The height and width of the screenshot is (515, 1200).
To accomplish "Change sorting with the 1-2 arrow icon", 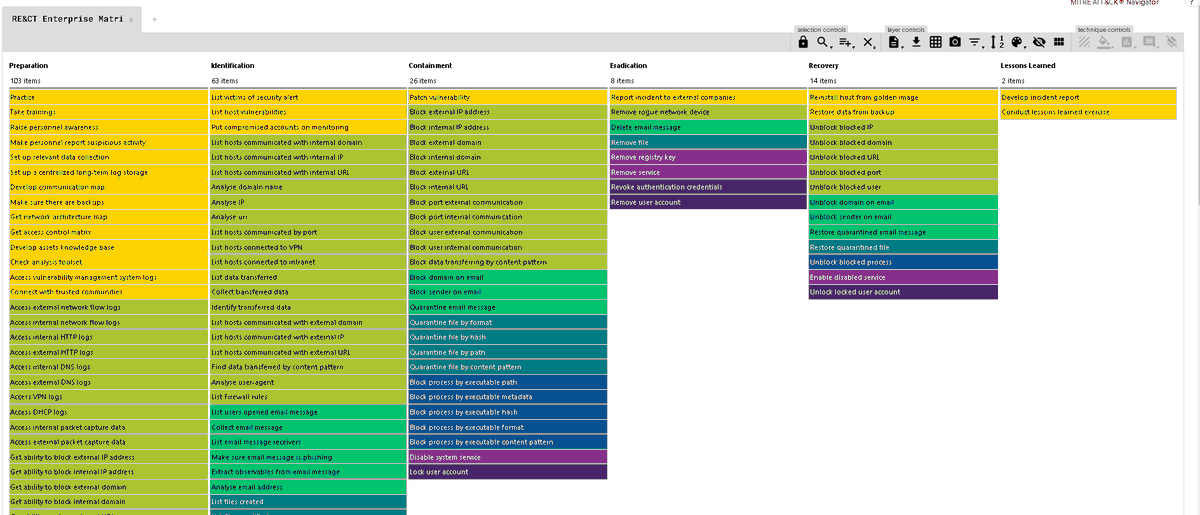I will 997,42.
